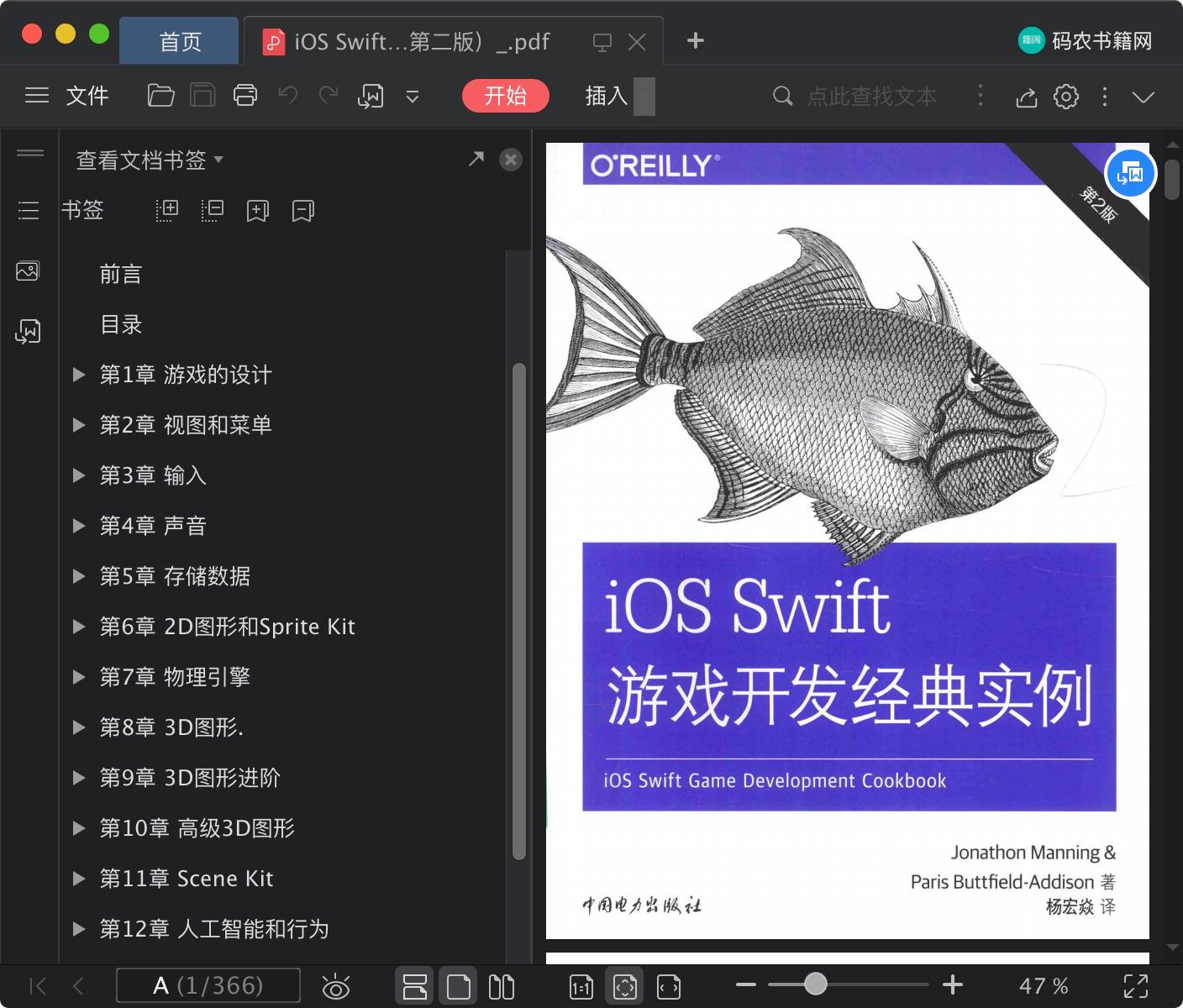Click the open folder icon in toolbar
The height and width of the screenshot is (1008, 1183).
[x=160, y=96]
